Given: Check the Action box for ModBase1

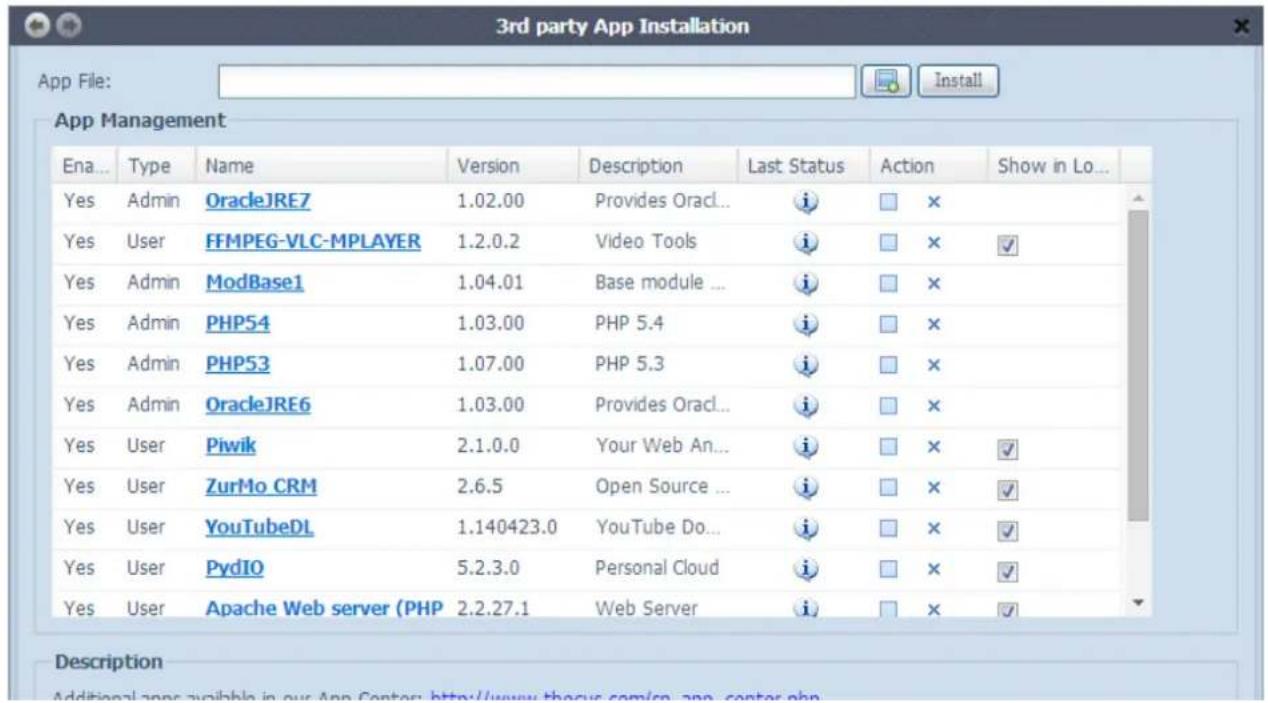Looking at the screenshot, I should pyautogui.click(x=888, y=284).
